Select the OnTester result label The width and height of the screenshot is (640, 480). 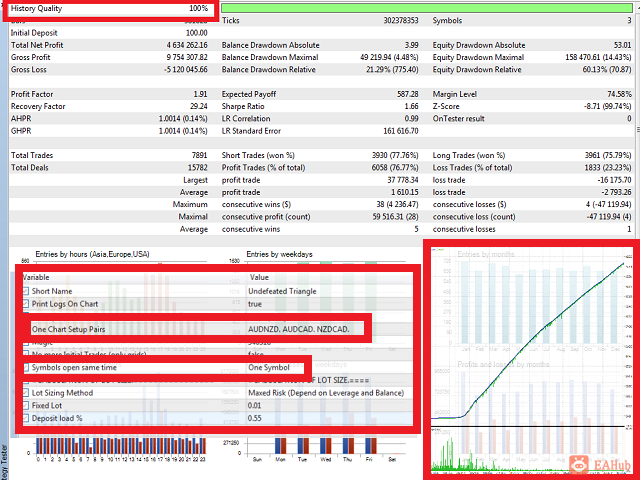click(x=458, y=118)
